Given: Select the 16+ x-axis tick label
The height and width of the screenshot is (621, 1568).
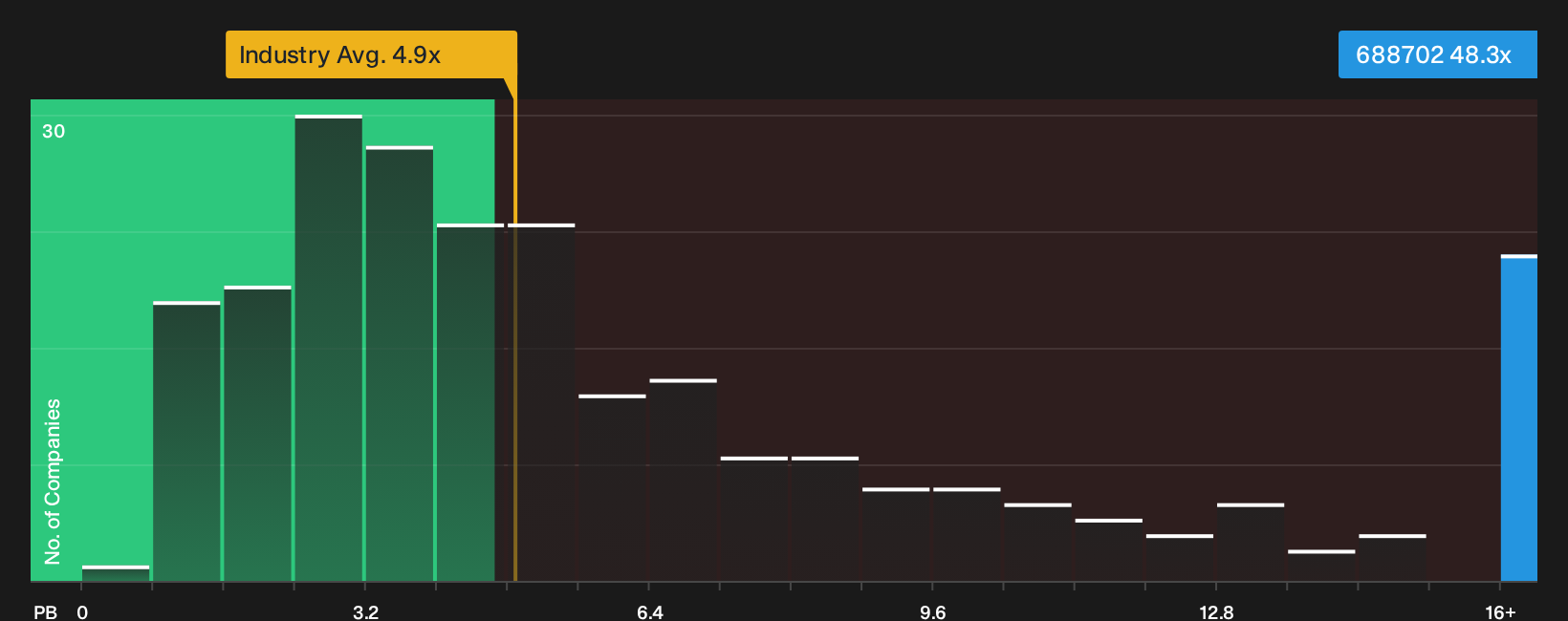Looking at the screenshot, I should [x=1500, y=611].
